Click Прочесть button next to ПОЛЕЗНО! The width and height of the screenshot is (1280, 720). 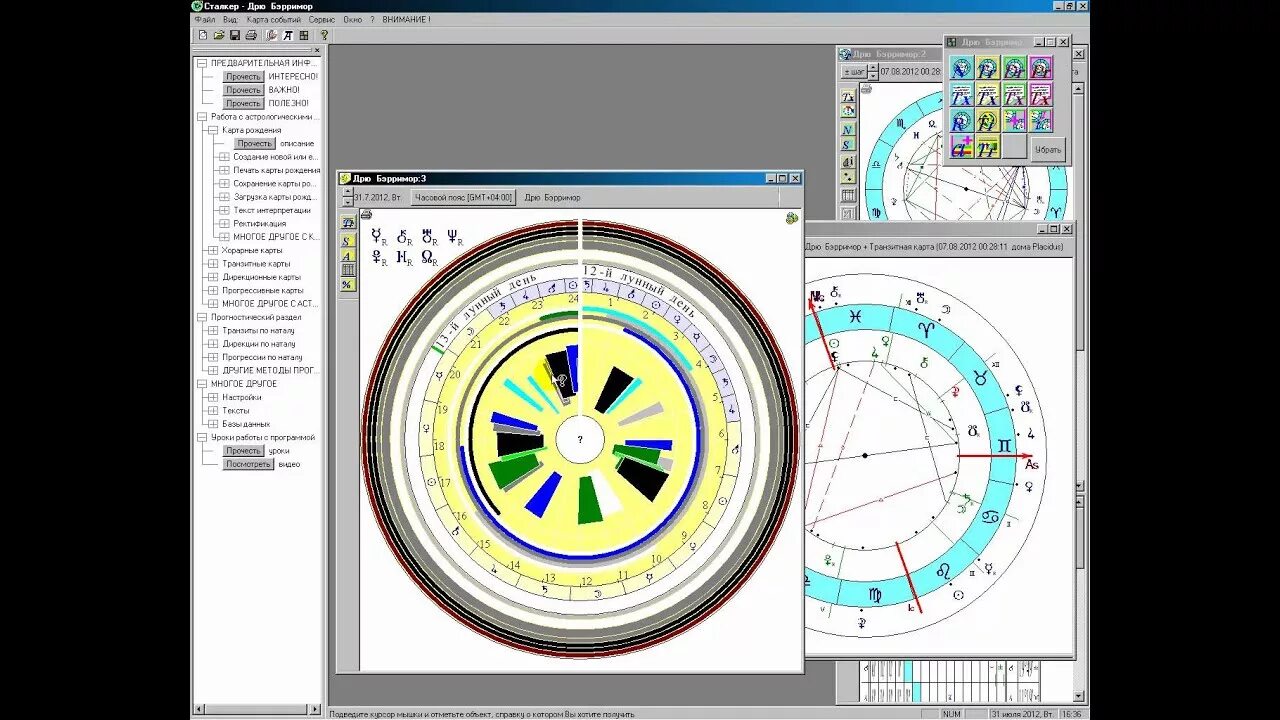coord(243,103)
